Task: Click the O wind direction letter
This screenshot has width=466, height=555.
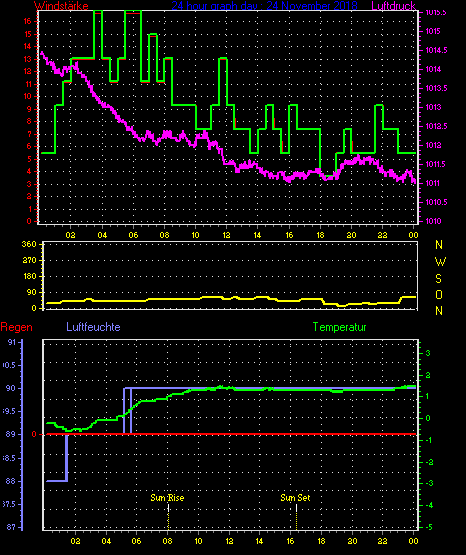Action: [x=439, y=294]
